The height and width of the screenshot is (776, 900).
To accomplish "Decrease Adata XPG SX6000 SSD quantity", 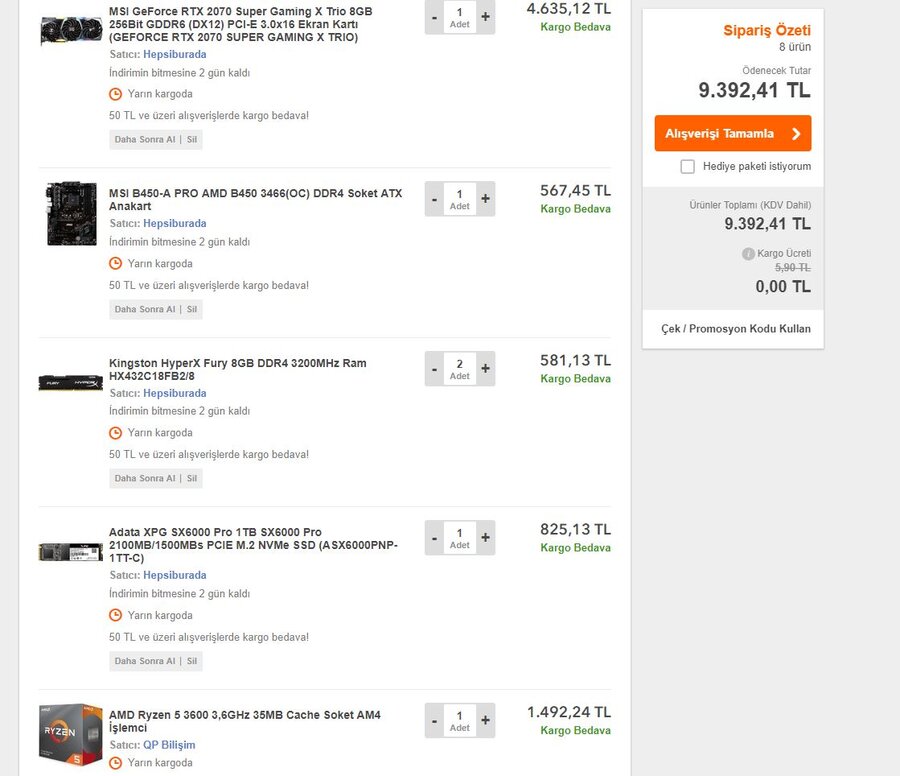I will 434,538.
